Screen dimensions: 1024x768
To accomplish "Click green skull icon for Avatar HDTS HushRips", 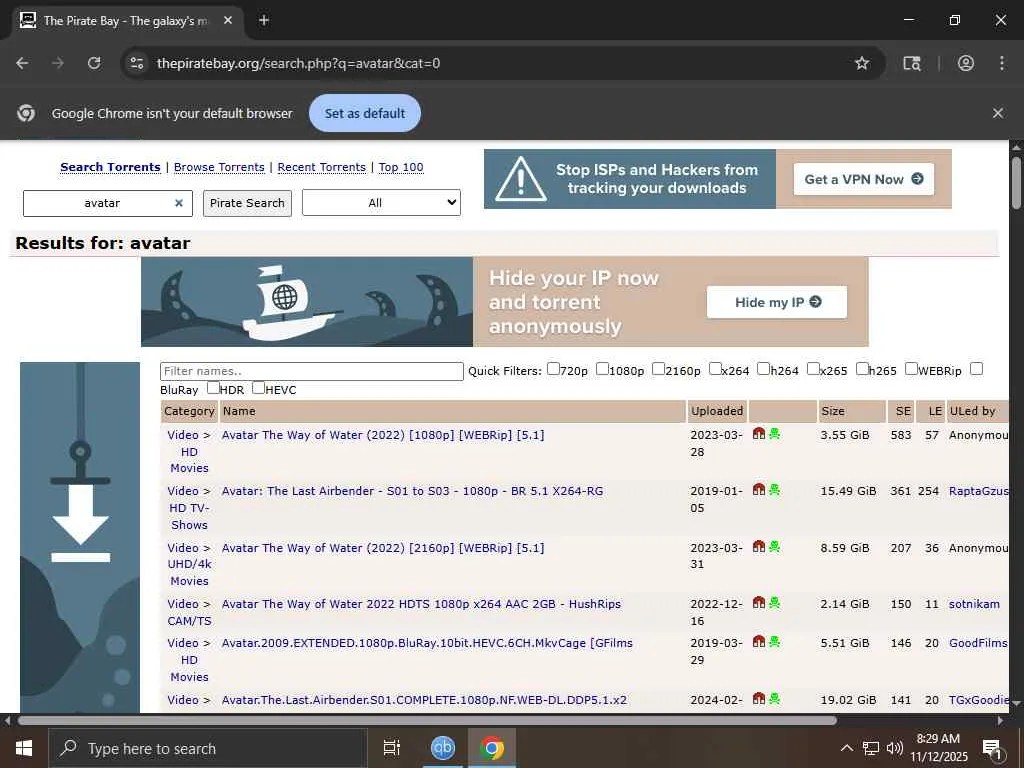I will click(775, 603).
